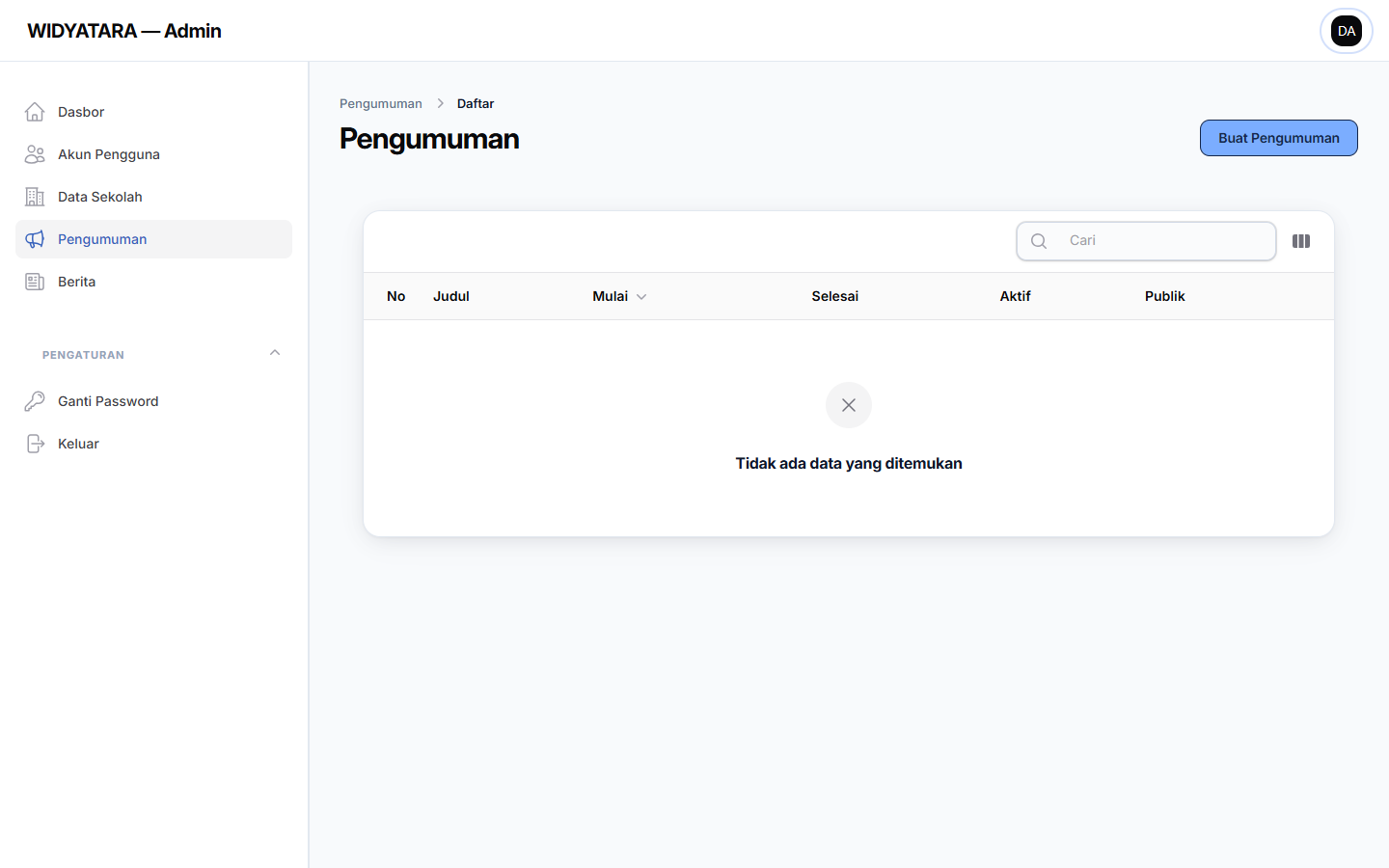
Task: Click the No column header
Action: coord(396,296)
